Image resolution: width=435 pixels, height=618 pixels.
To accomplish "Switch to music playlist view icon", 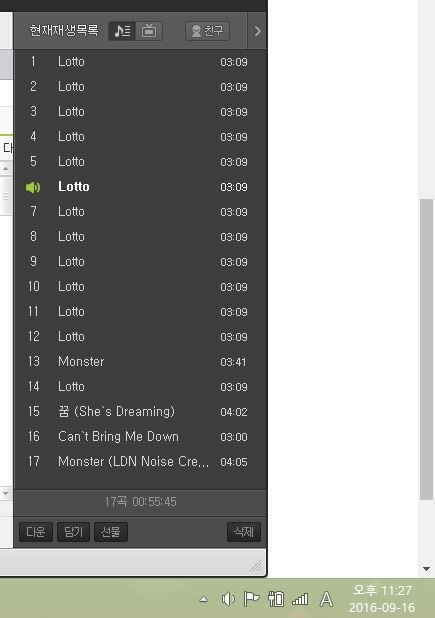I will [x=122, y=31].
